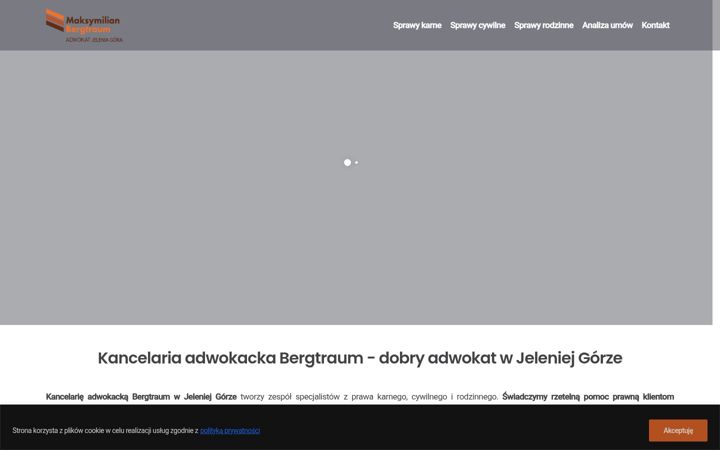The height and width of the screenshot is (450, 720).
Task: Open the Sprawy karne menu item
Action: 417,25
